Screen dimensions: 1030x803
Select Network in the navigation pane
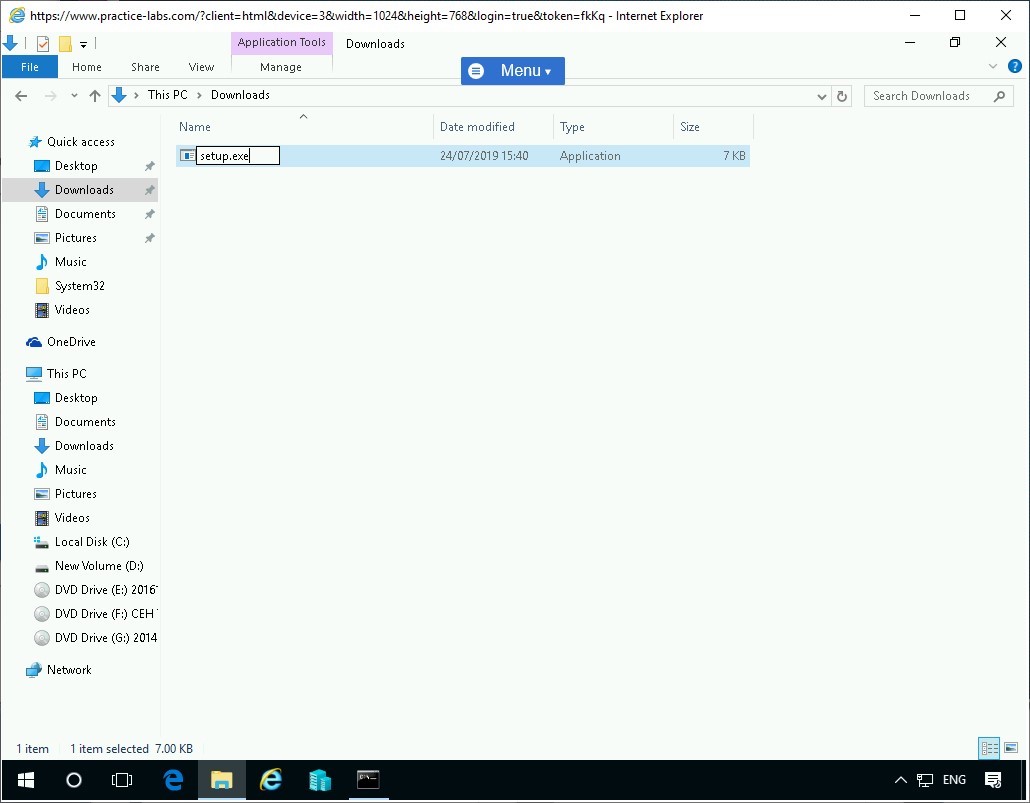click(x=69, y=670)
